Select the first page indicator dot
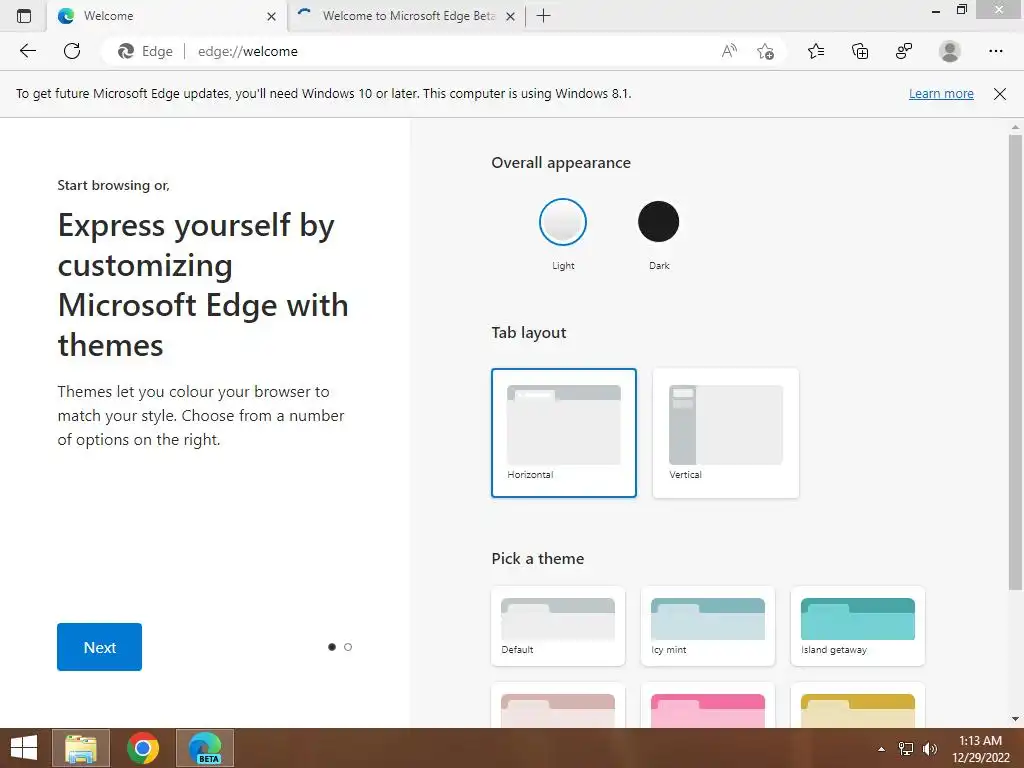The image size is (1024, 768). [332, 647]
